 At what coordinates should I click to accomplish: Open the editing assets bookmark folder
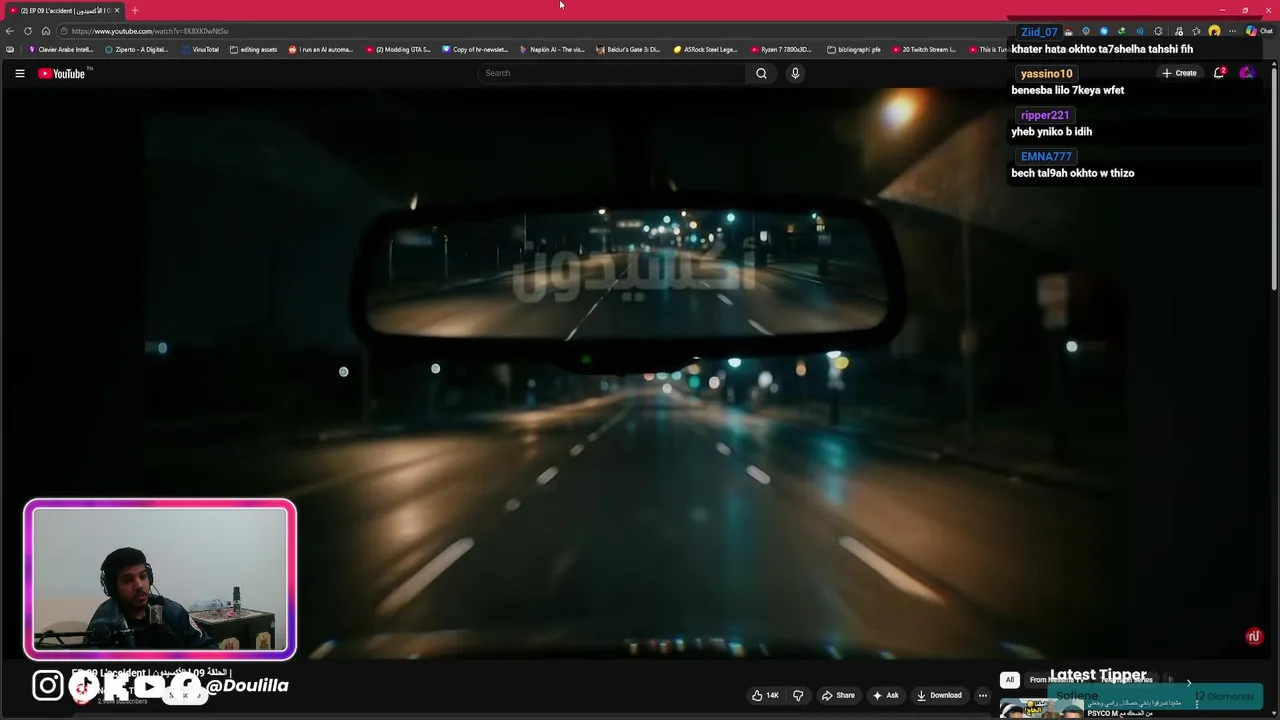tap(254, 49)
